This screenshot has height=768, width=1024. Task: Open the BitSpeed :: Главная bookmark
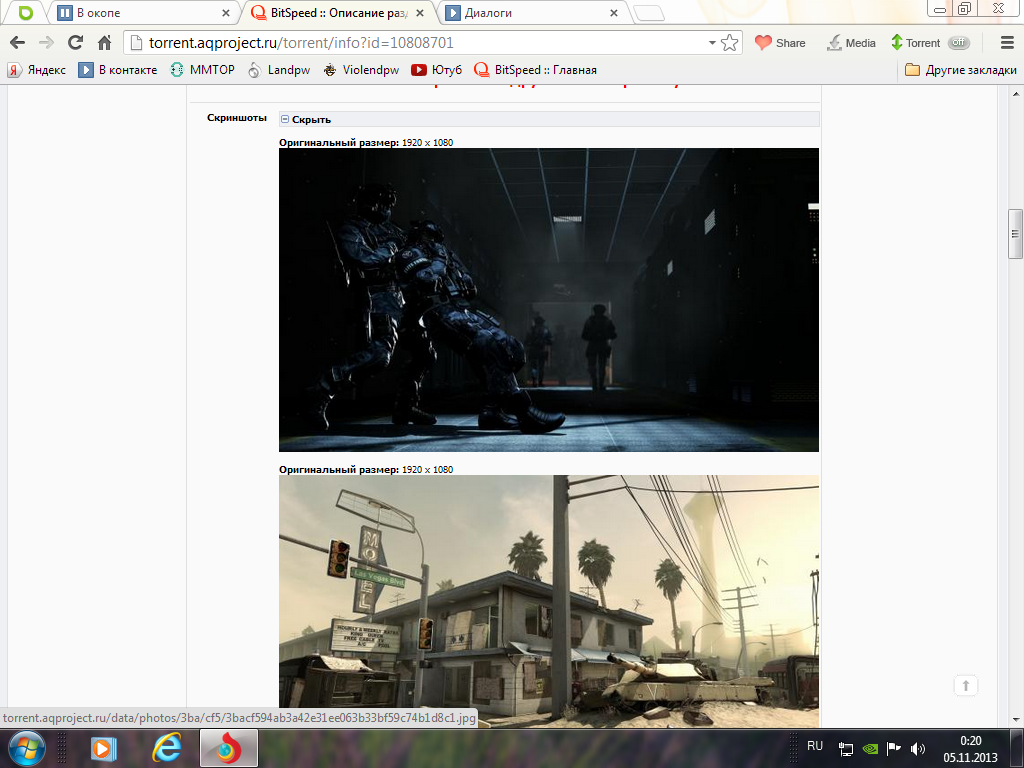pyautogui.click(x=536, y=70)
